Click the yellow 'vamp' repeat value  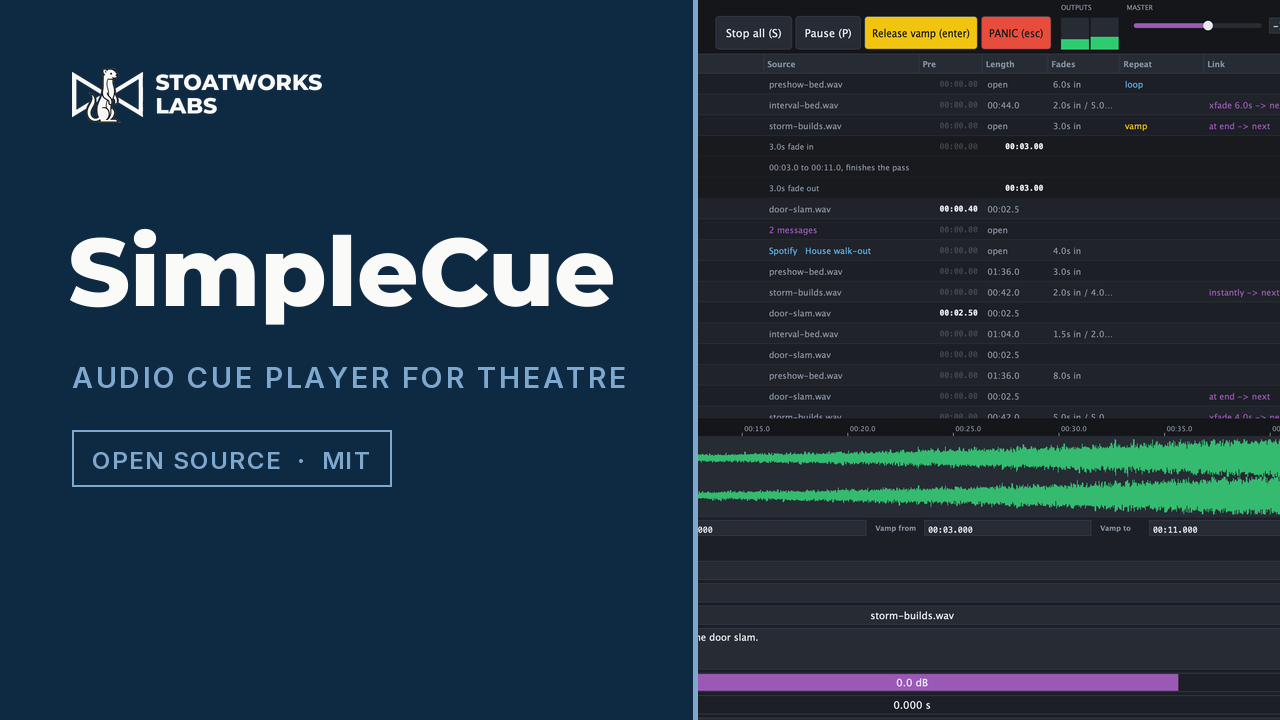click(x=1136, y=127)
